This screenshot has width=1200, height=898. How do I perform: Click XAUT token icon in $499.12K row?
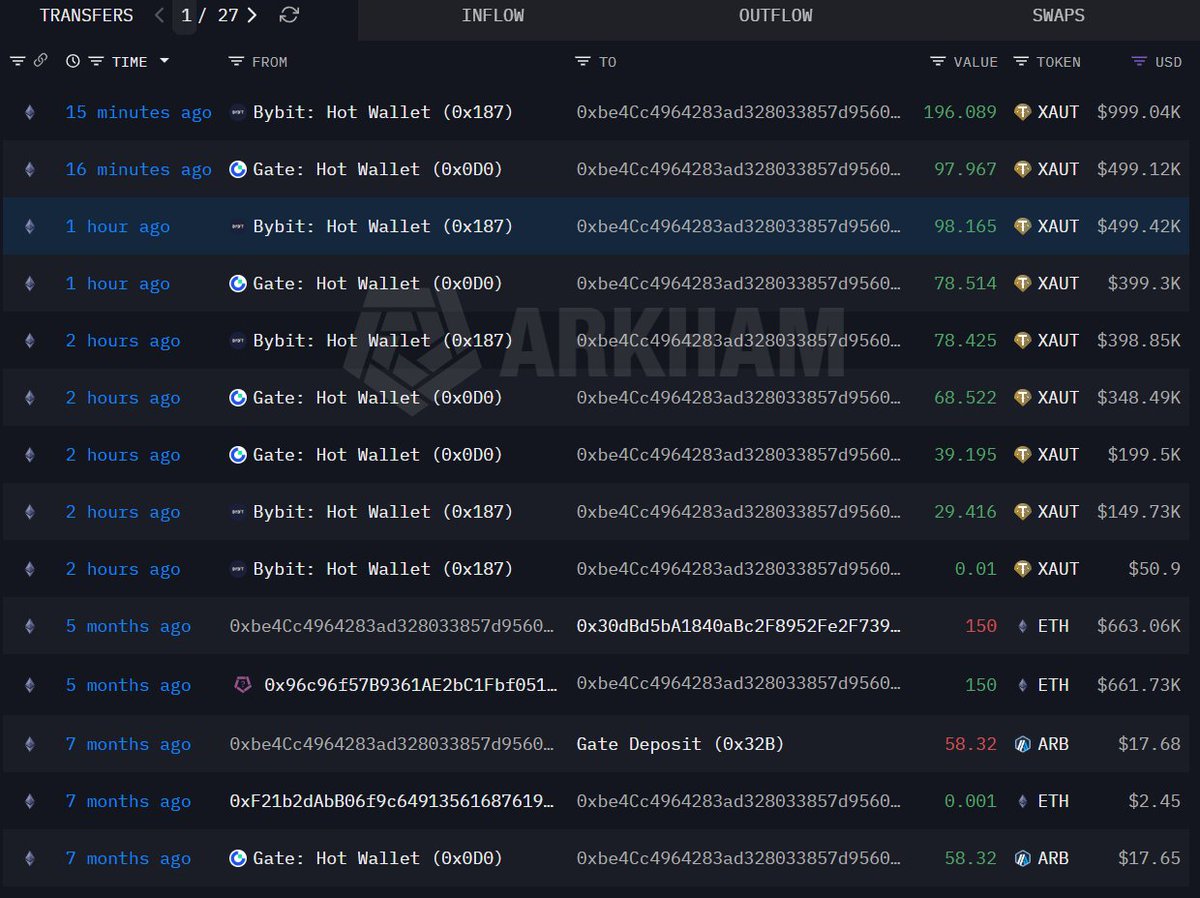[x=1022, y=169]
